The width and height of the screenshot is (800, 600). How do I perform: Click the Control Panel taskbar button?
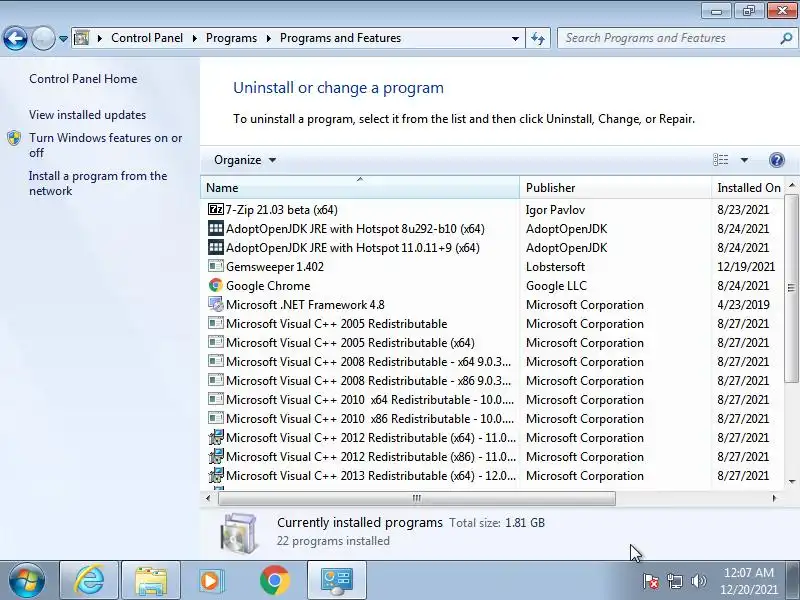(x=337, y=580)
